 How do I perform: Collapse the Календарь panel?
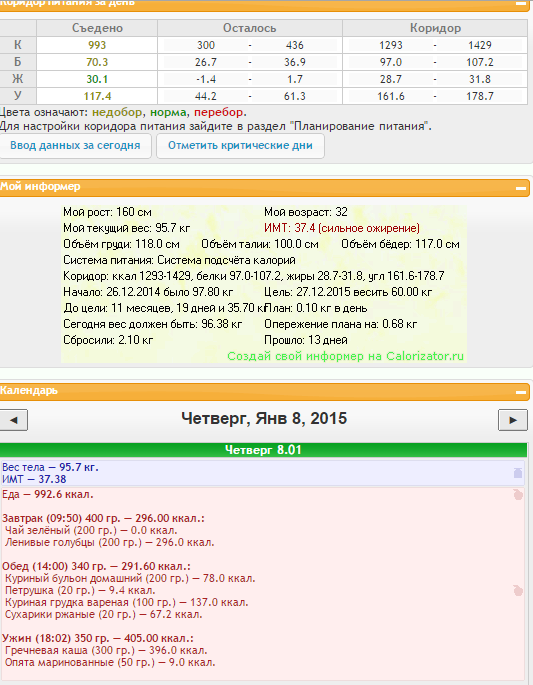(x=520, y=392)
